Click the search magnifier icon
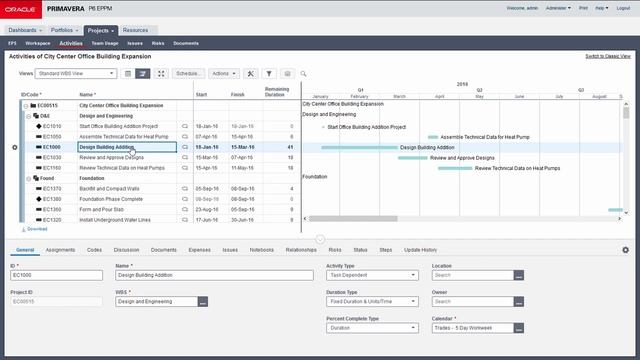Viewport: 640px width, 360px height. tap(303, 74)
